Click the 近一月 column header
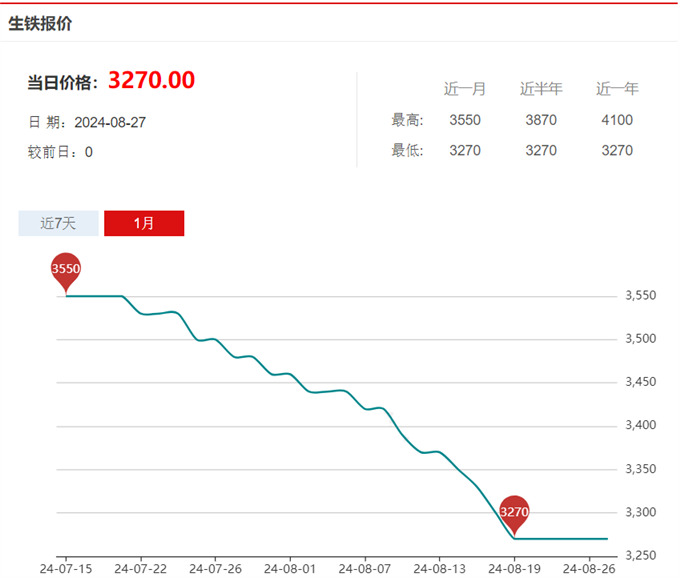Viewport: 680px width, 577px height. [x=465, y=89]
